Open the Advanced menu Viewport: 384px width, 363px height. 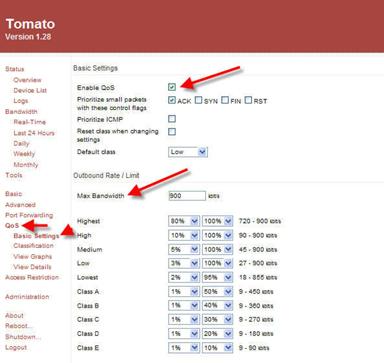[20, 205]
